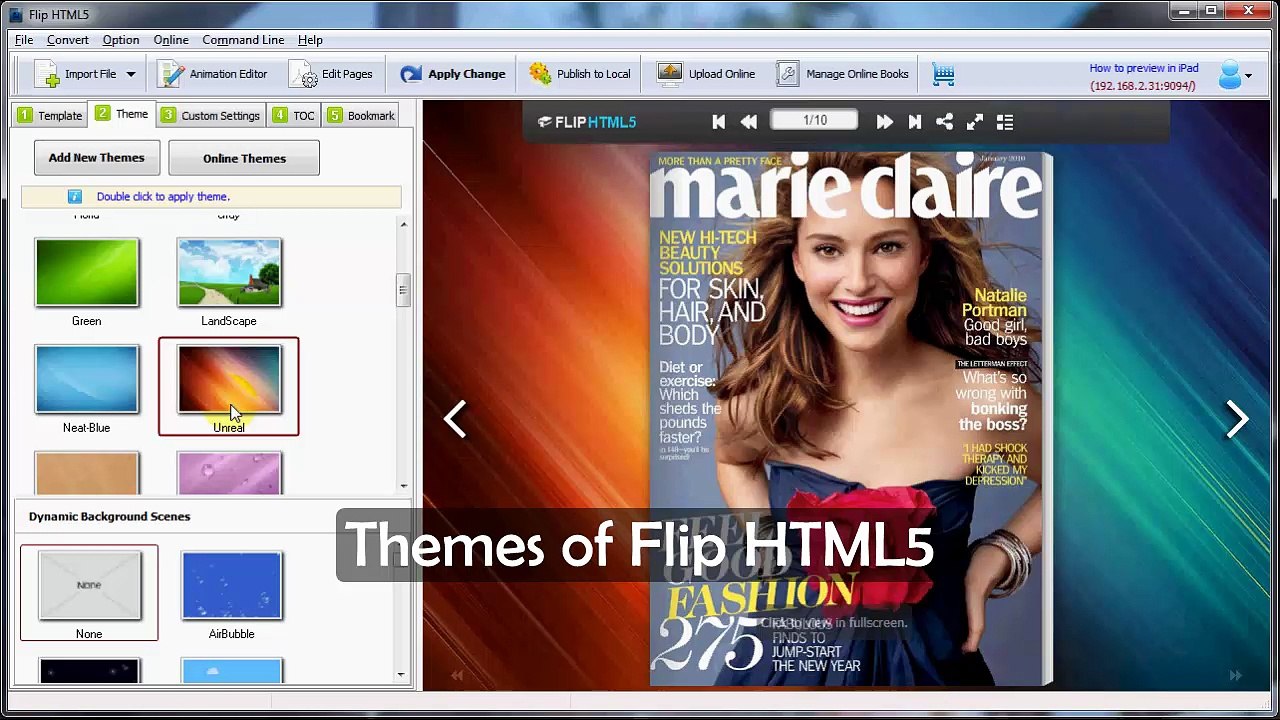Image resolution: width=1280 pixels, height=720 pixels.
Task: Select the Theme tab
Action: (122, 114)
